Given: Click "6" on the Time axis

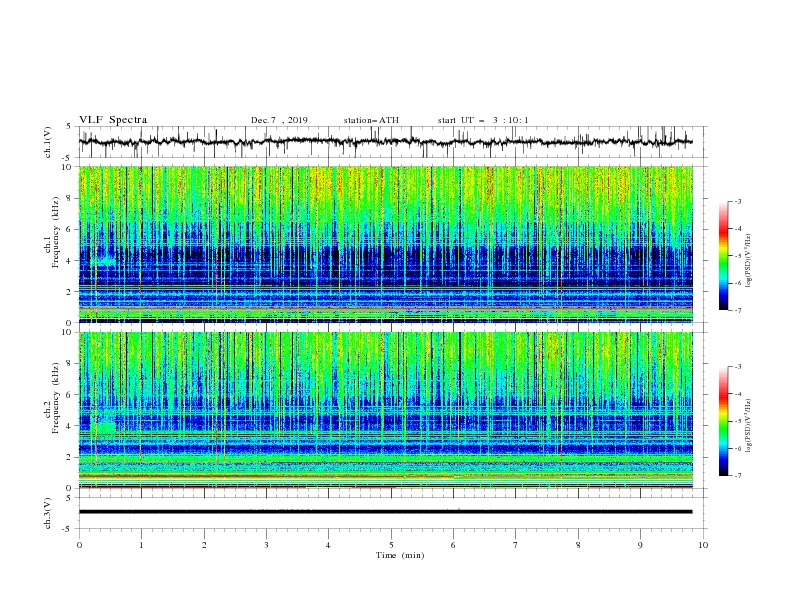Looking at the screenshot, I should pyautogui.click(x=453, y=545).
